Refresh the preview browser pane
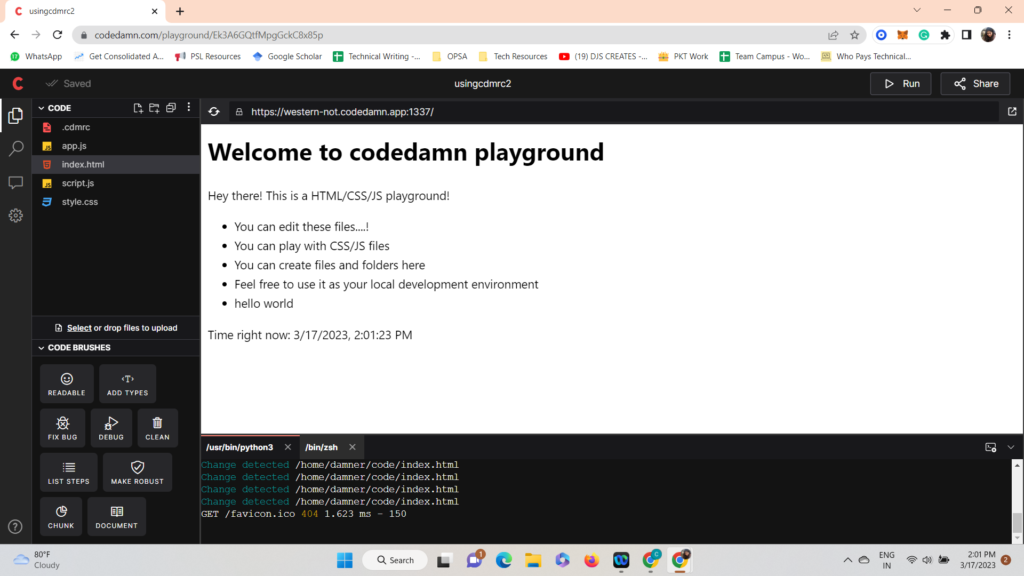 (214, 112)
